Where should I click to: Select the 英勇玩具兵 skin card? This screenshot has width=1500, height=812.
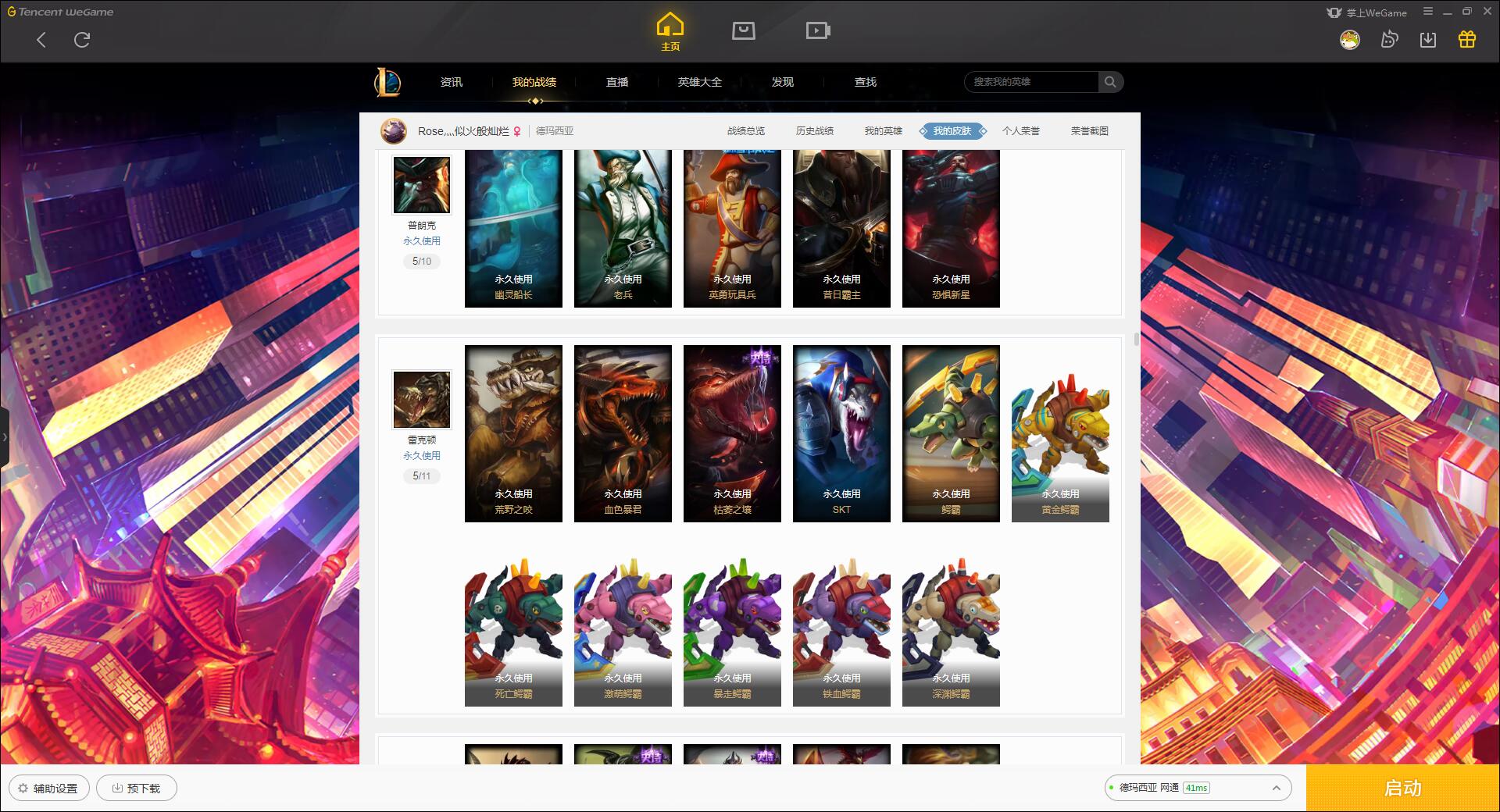(732, 229)
